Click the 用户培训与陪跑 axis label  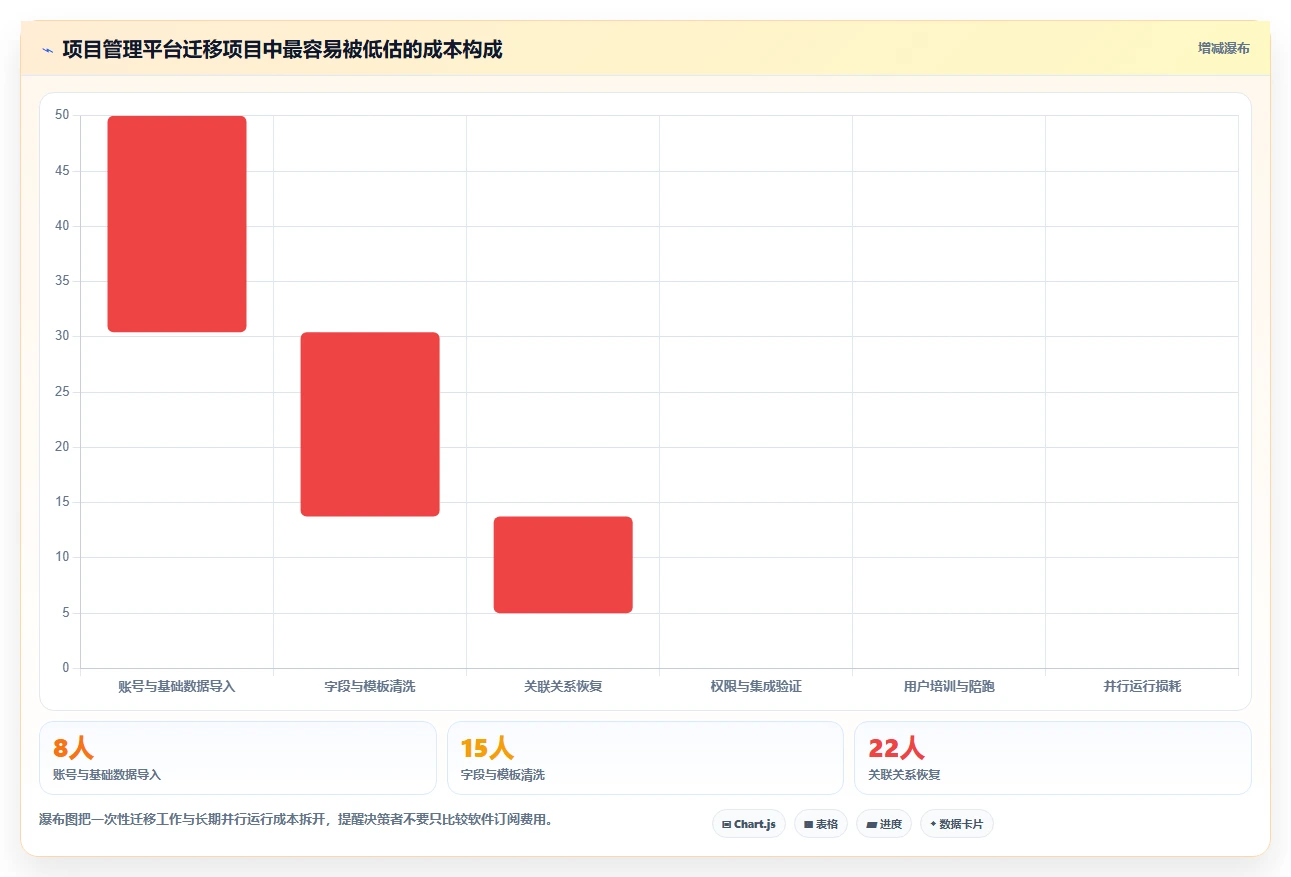[949, 687]
